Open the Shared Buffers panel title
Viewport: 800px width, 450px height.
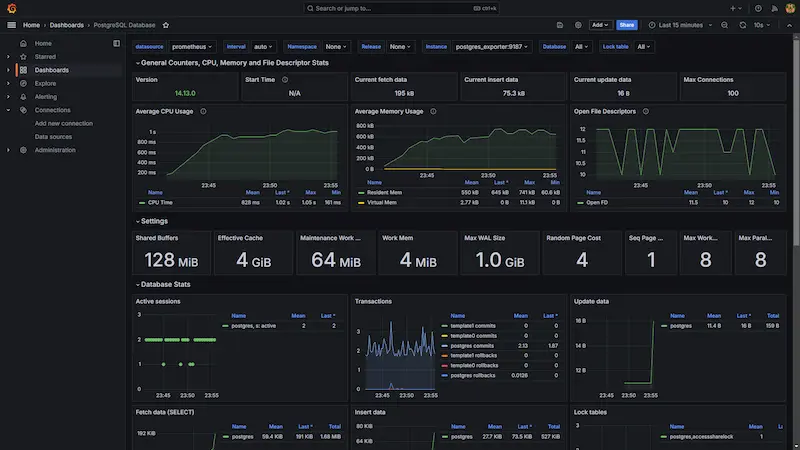157,238
